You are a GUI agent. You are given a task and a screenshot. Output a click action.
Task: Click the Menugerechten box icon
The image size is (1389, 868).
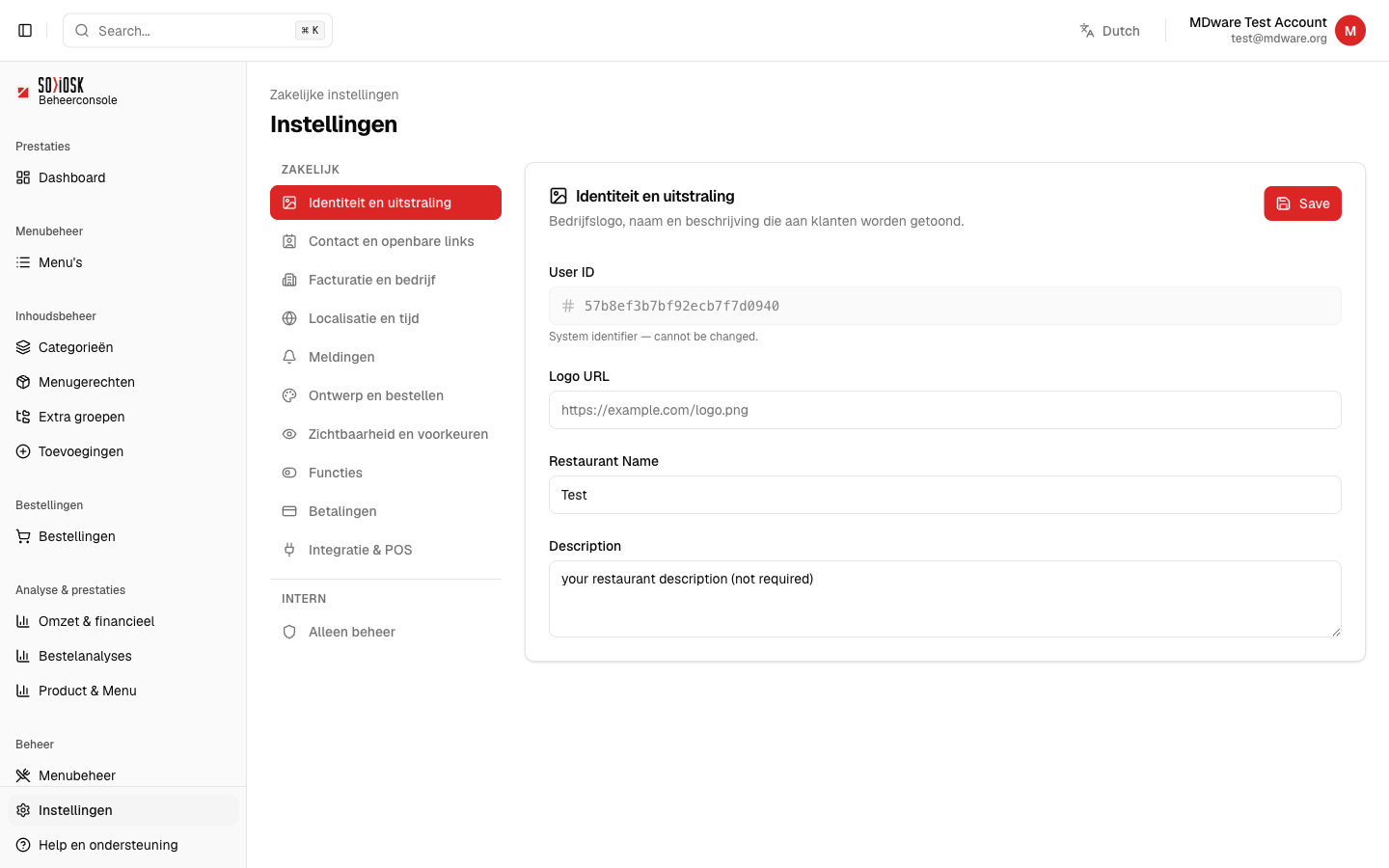23,382
